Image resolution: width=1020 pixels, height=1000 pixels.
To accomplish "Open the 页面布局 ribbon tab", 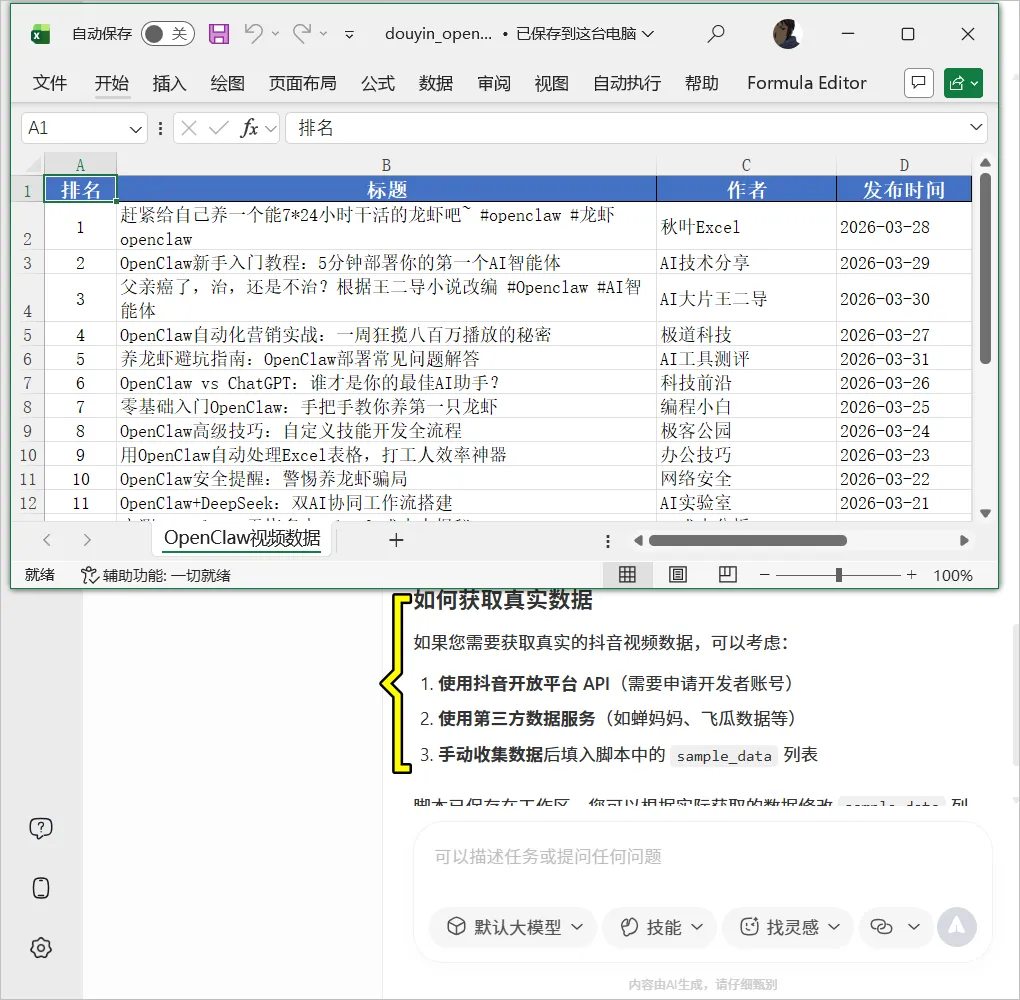I will (302, 83).
